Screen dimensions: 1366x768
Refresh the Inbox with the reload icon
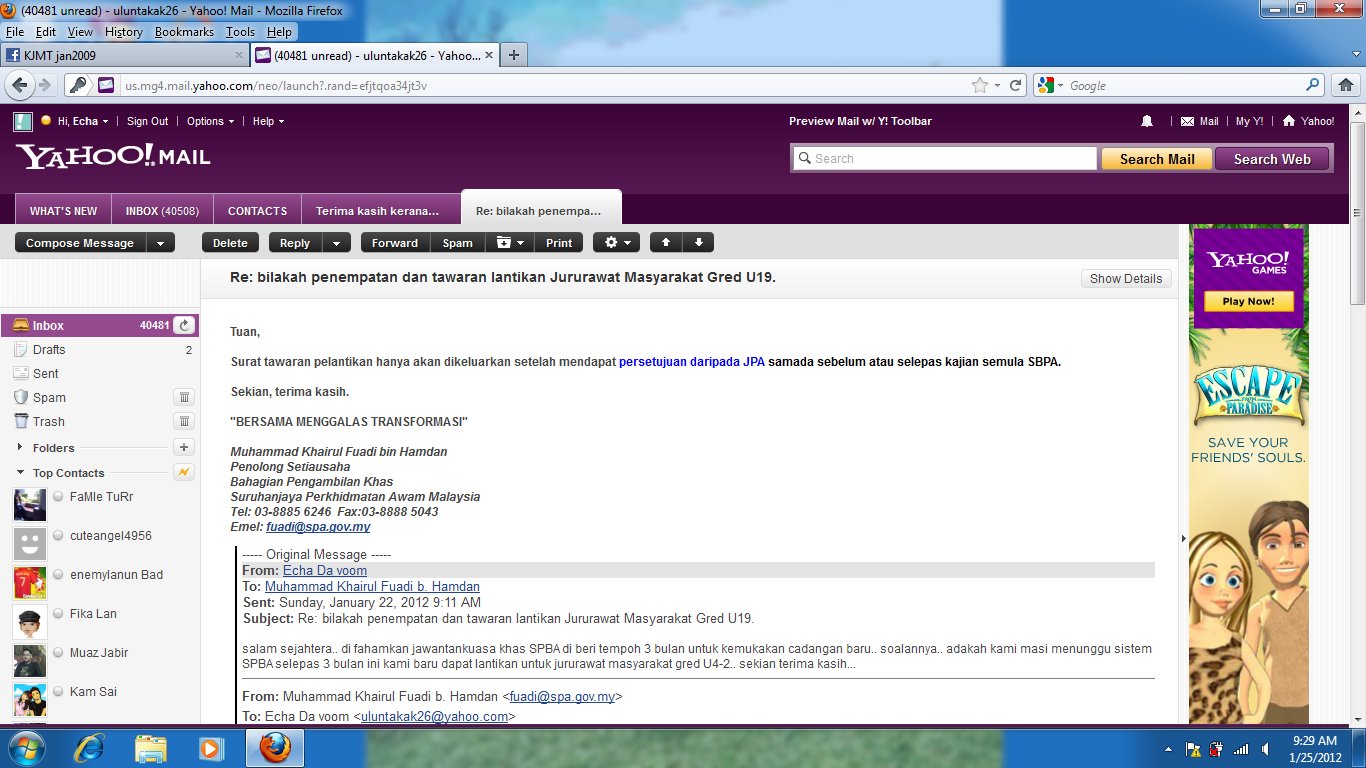pyautogui.click(x=184, y=325)
